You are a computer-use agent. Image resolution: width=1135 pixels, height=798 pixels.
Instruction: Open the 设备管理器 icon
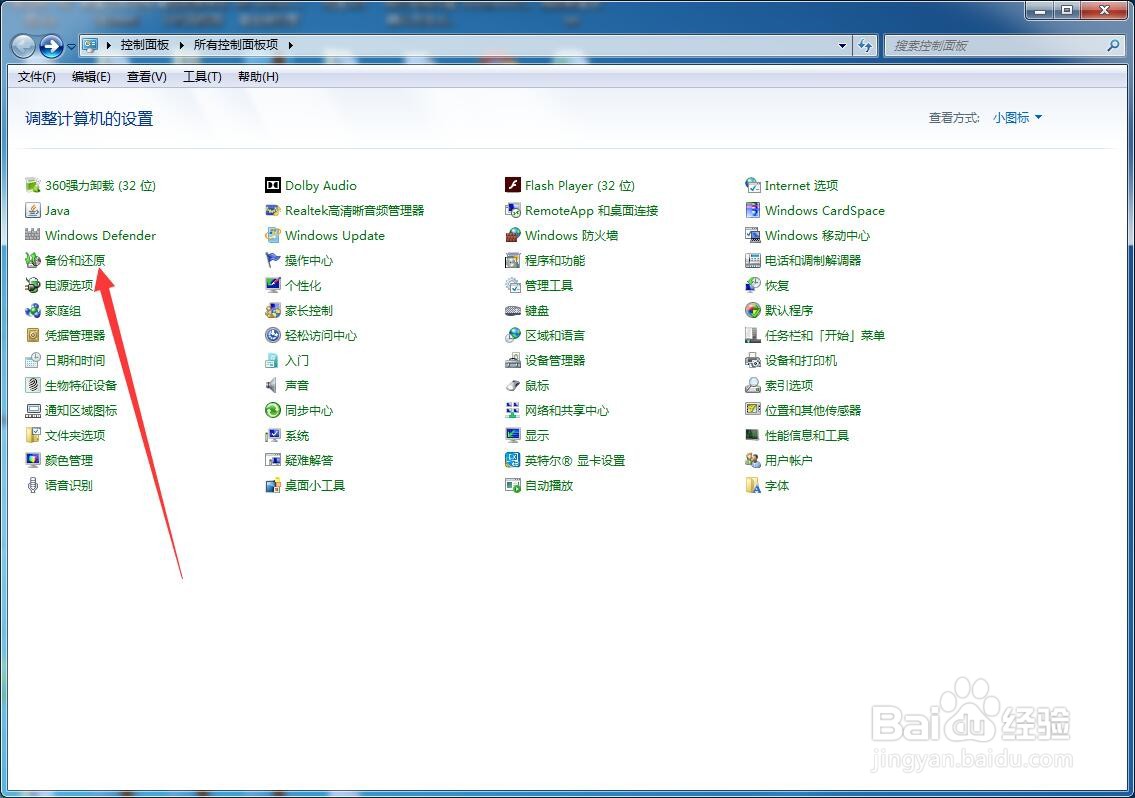[513, 361]
